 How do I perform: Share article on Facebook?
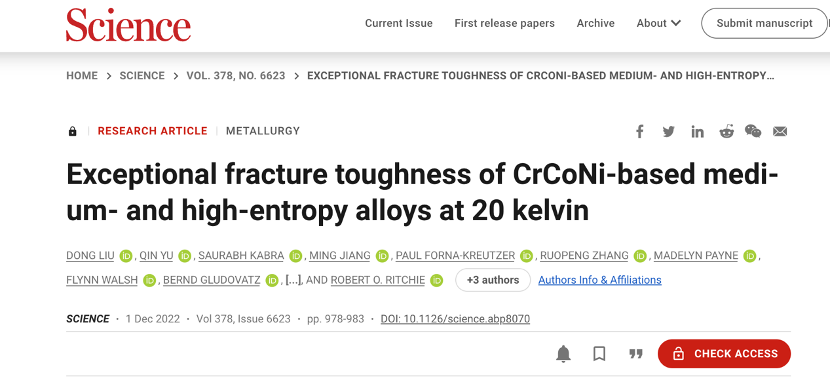(639, 131)
